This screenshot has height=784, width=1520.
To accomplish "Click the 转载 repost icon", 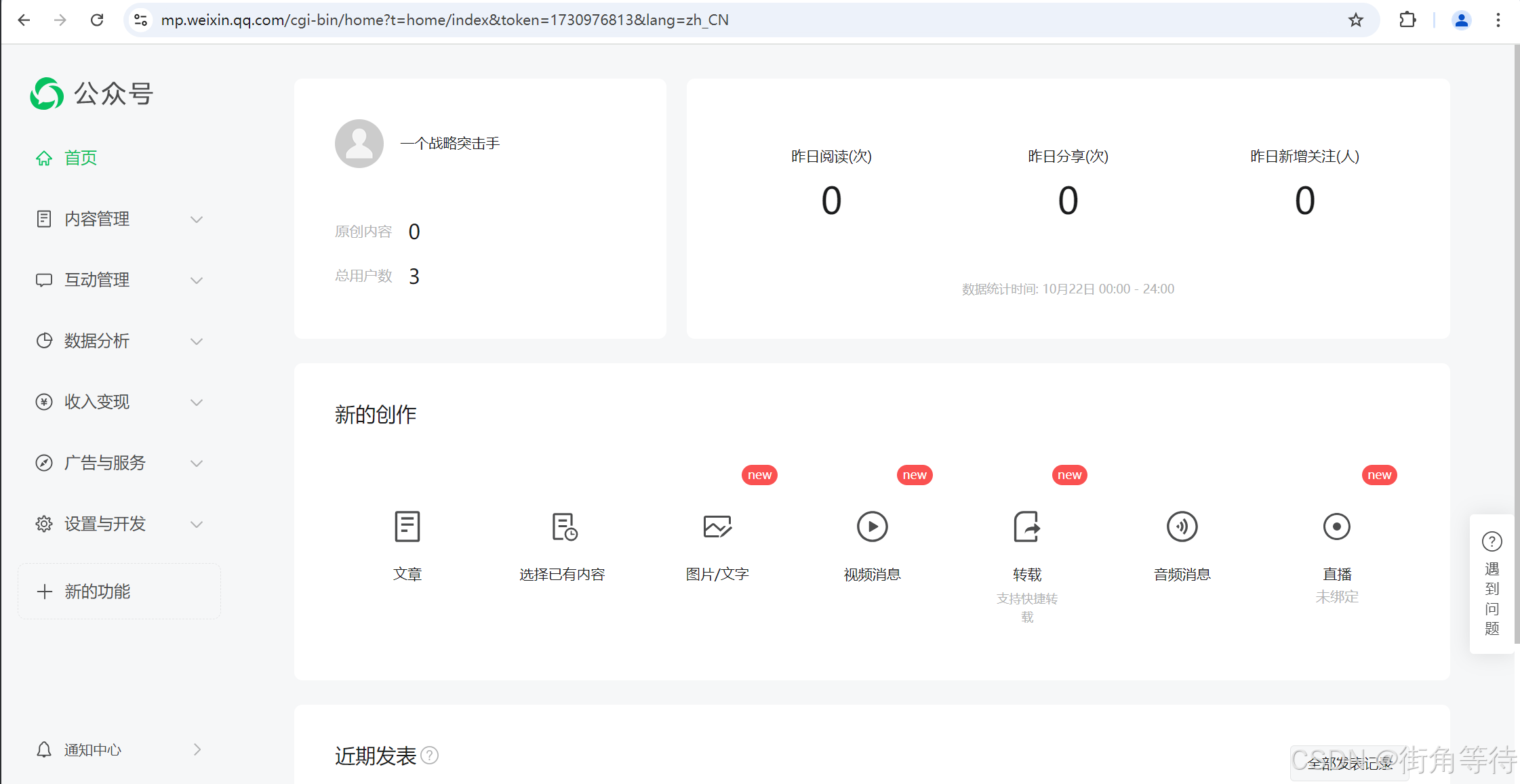I will [1026, 527].
